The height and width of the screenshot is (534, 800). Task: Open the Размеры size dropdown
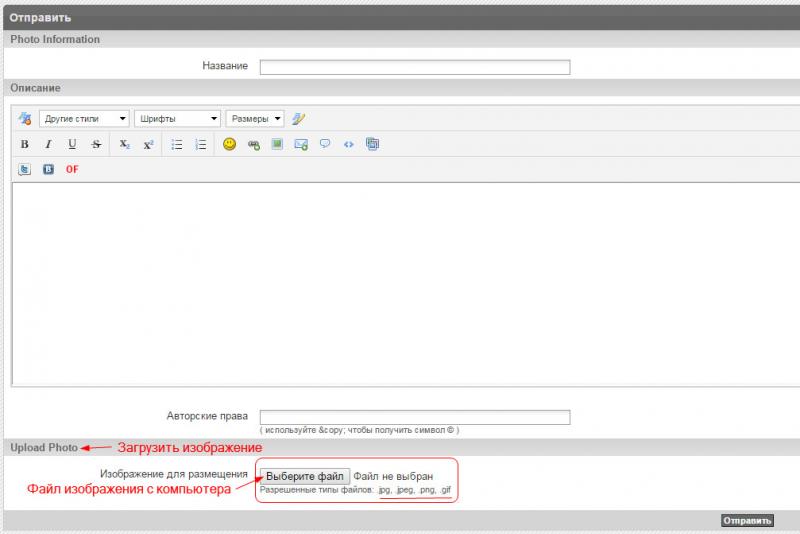pyautogui.click(x=255, y=119)
